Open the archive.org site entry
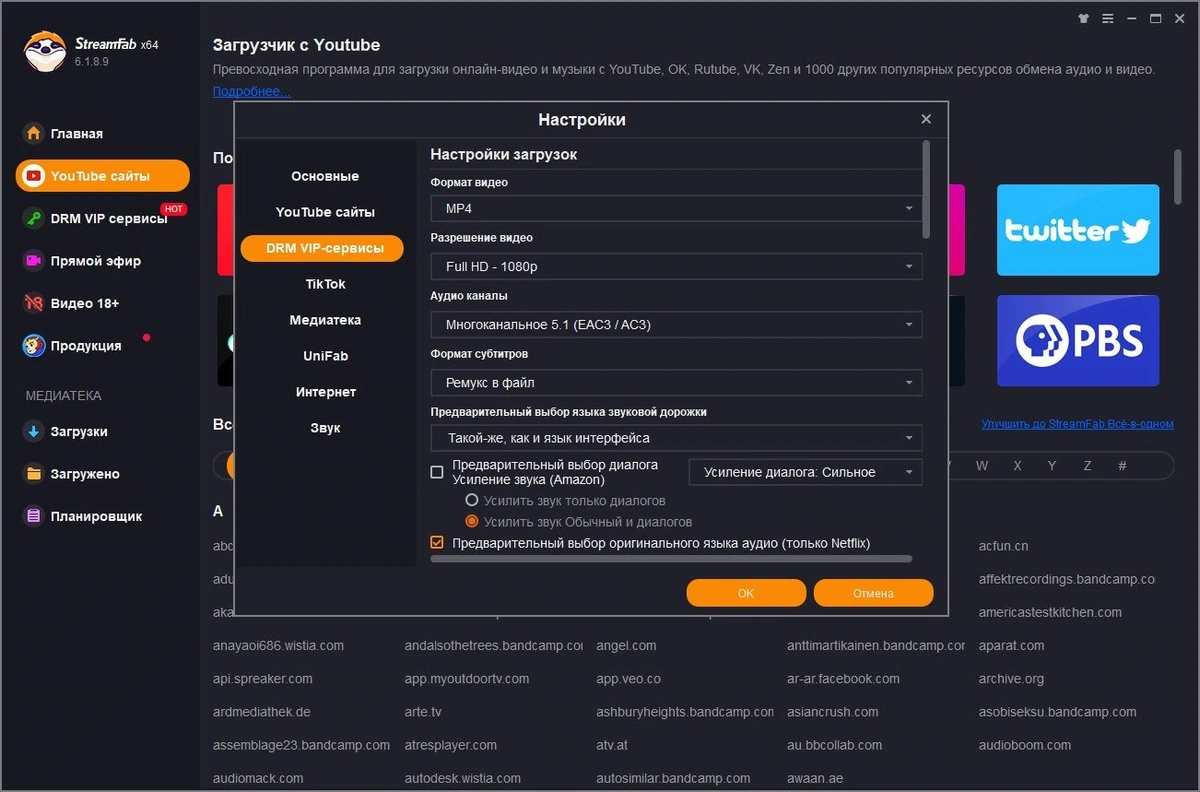 (x=1011, y=679)
